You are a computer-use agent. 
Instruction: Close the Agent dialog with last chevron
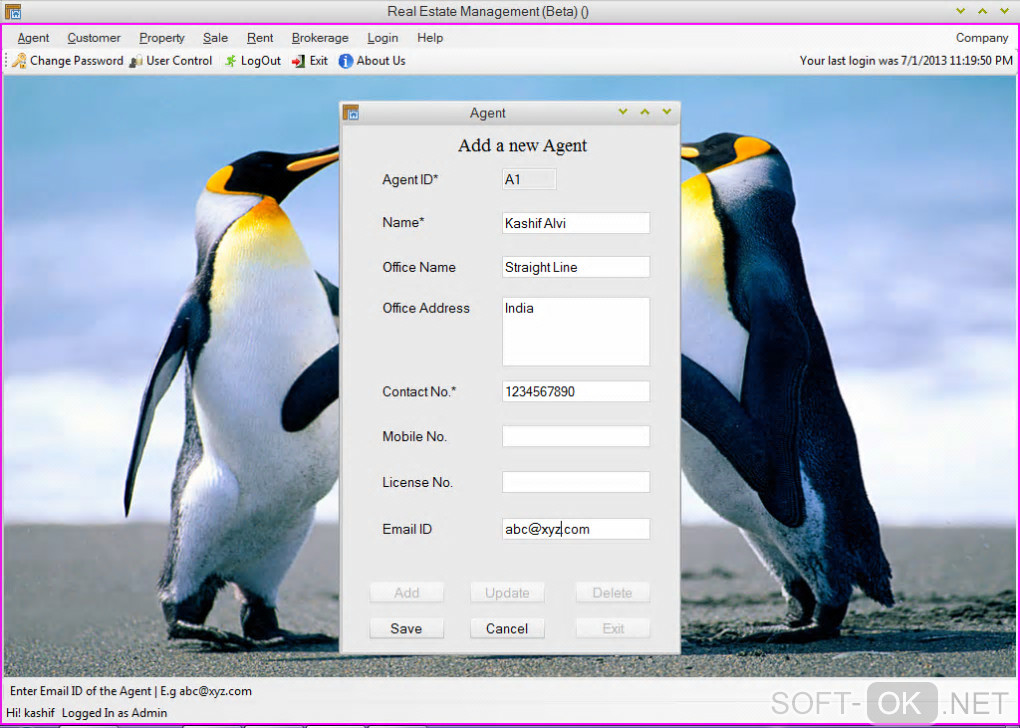667,112
